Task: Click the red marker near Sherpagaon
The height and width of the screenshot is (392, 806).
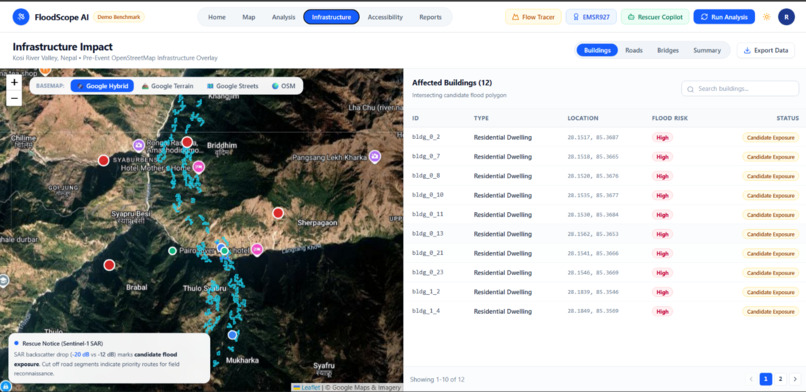Action: tap(278, 213)
